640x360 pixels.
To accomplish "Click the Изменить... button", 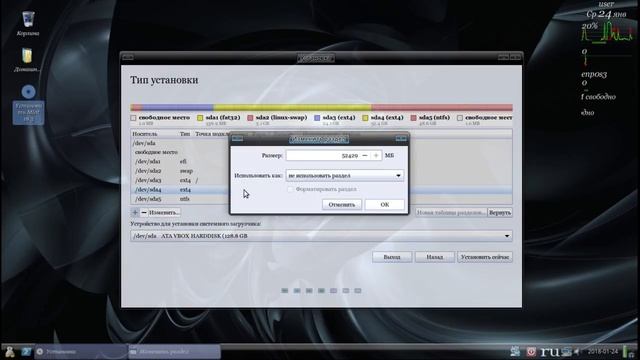I will click(x=164, y=212).
